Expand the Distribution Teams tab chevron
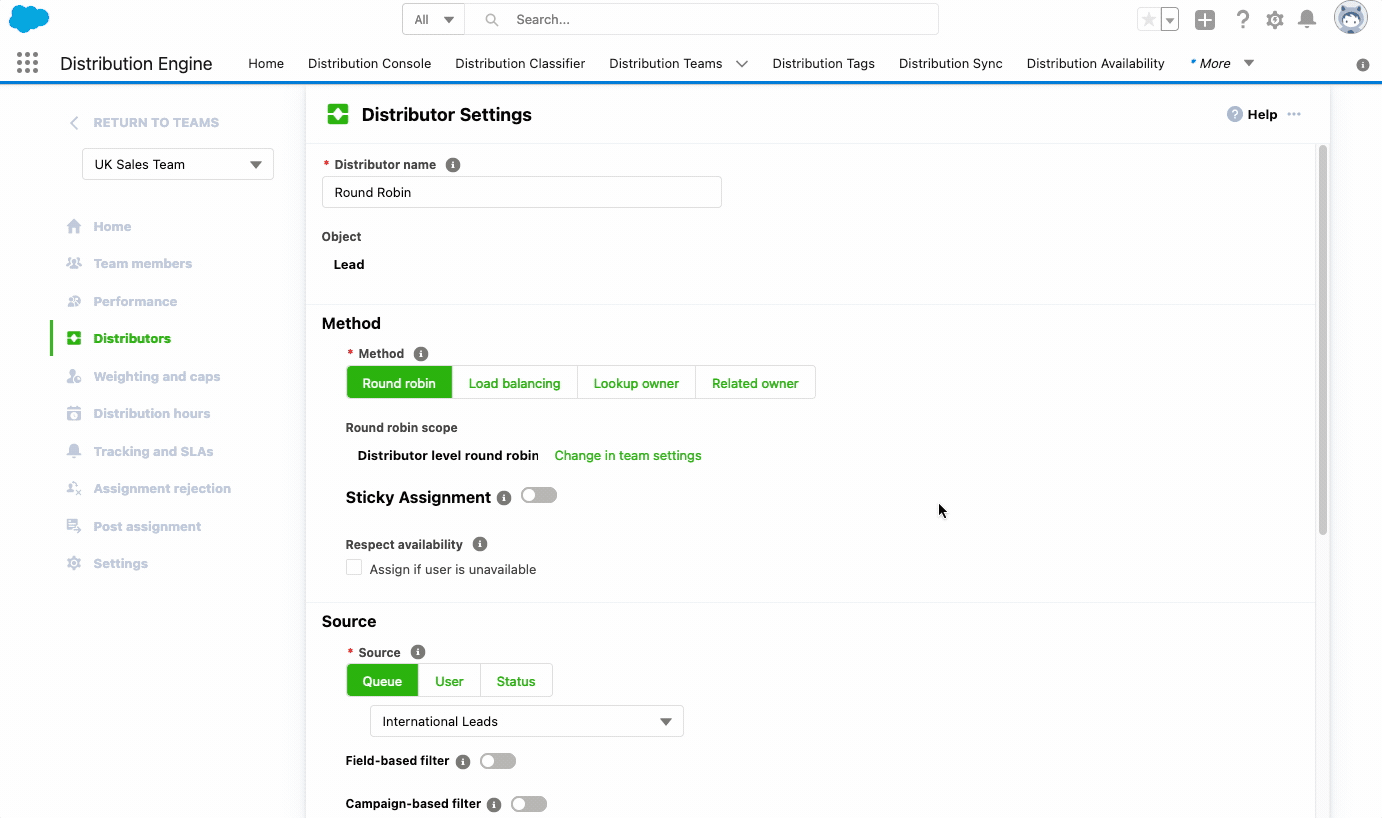 click(742, 63)
